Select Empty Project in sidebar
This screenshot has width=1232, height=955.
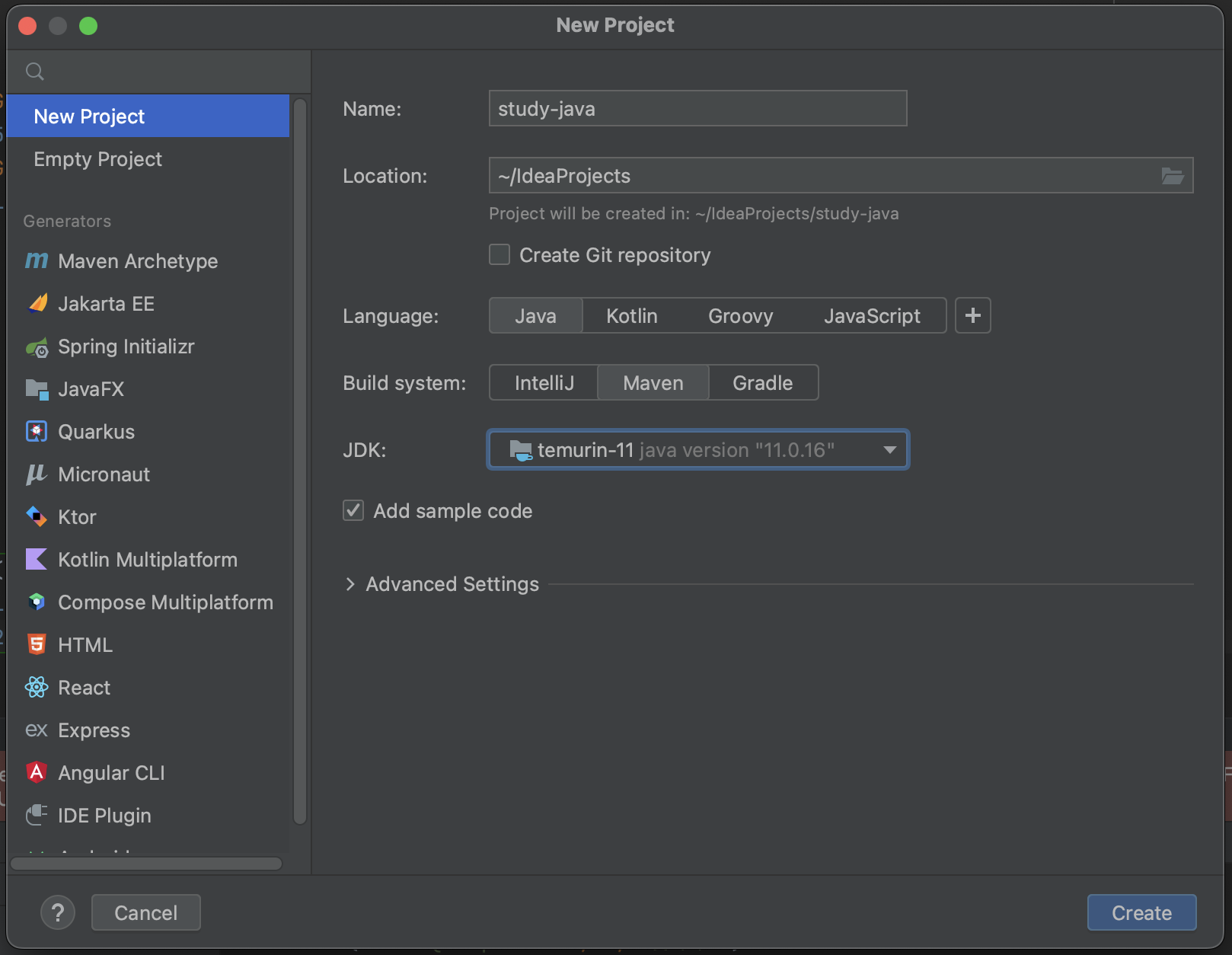tap(148, 158)
